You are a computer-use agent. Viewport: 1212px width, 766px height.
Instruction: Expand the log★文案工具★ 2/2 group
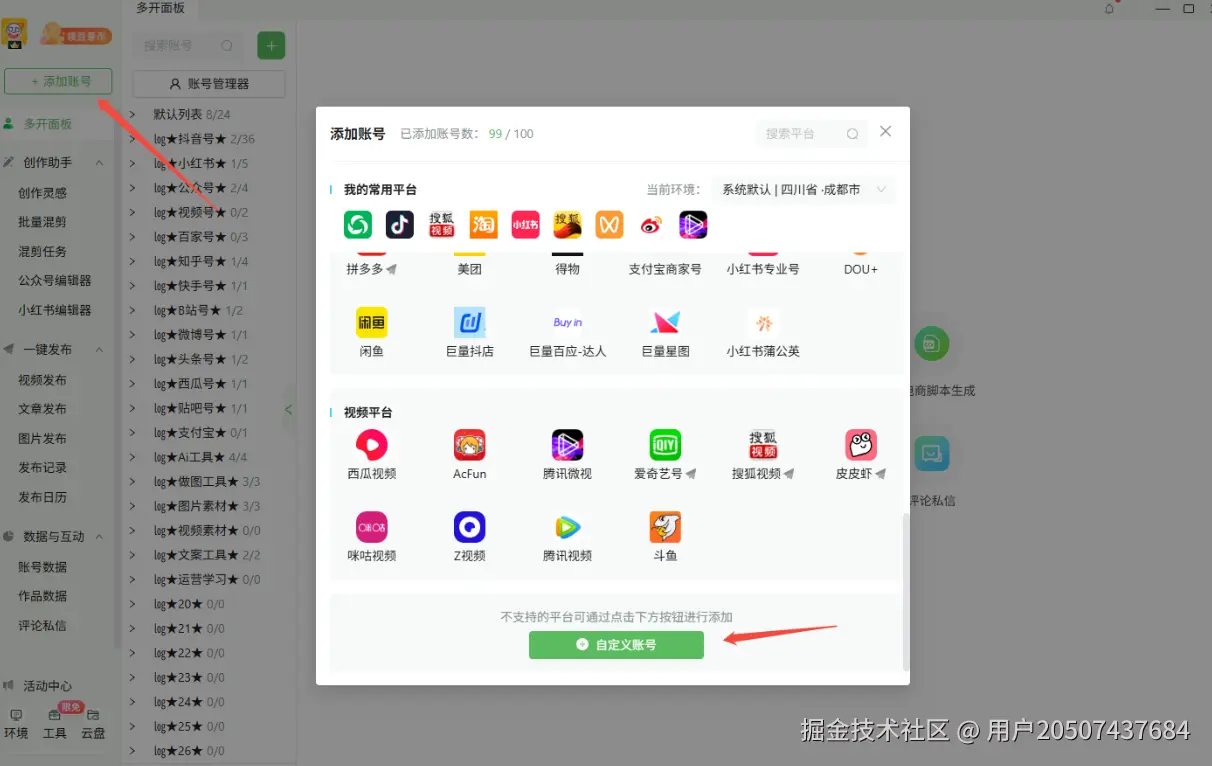pyautogui.click(x=133, y=556)
